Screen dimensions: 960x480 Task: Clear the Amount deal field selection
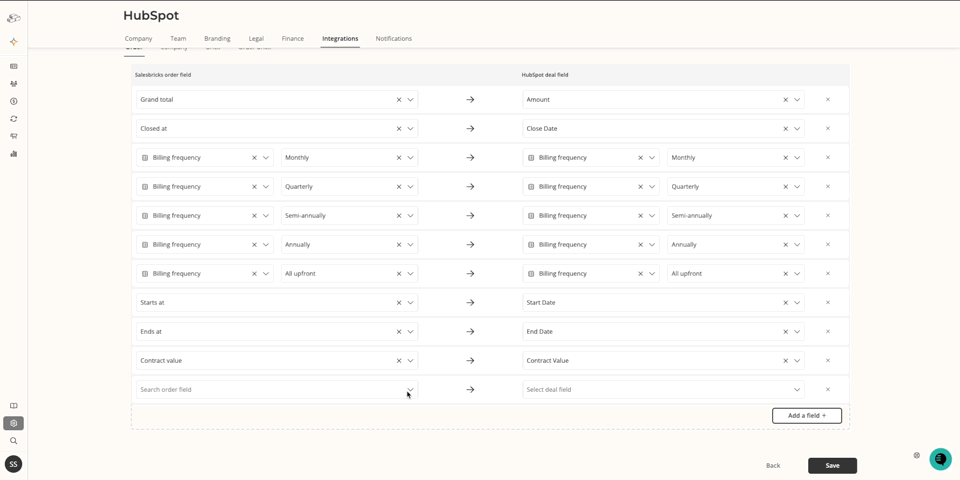(x=786, y=99)
